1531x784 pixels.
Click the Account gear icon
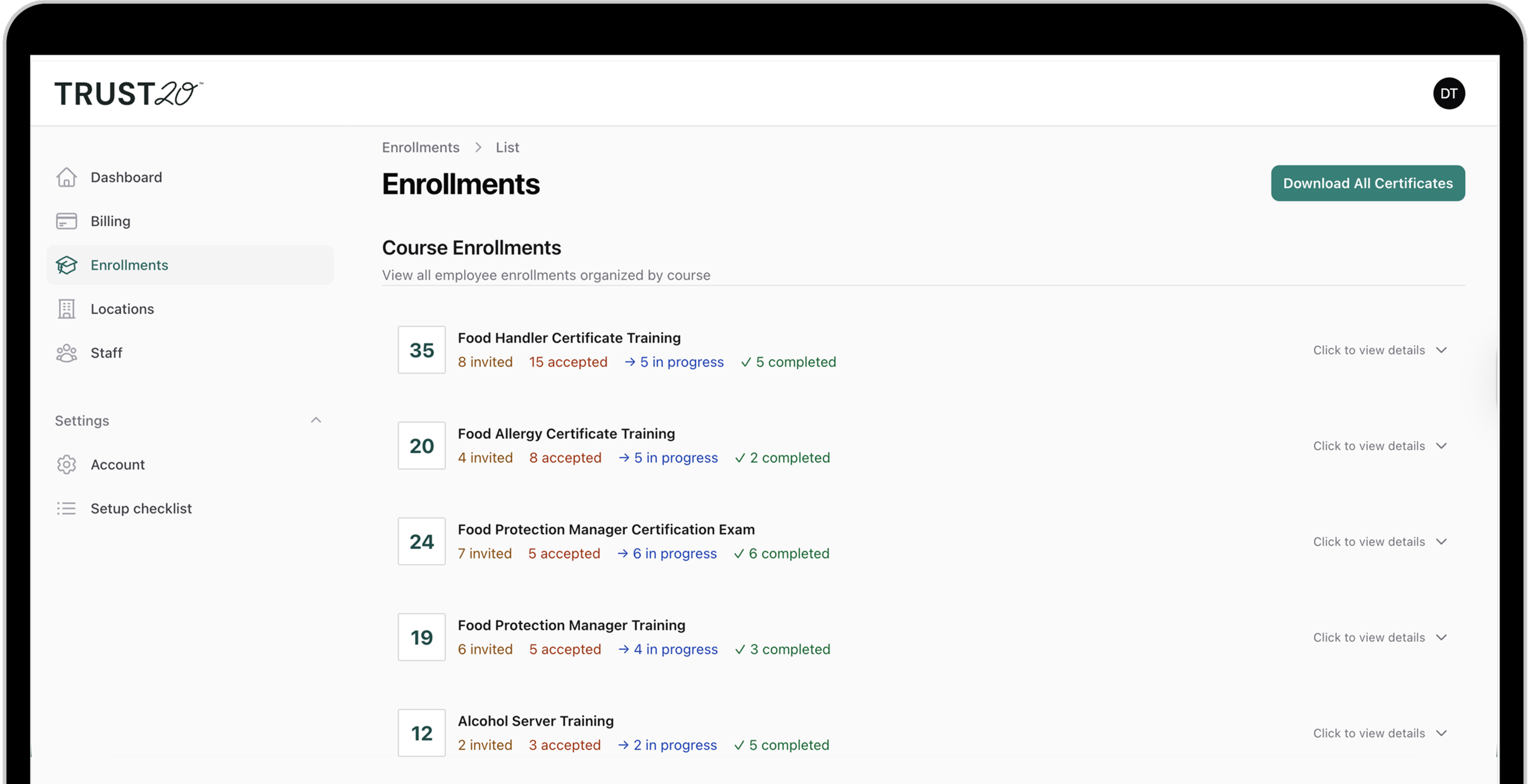(66, 465)
